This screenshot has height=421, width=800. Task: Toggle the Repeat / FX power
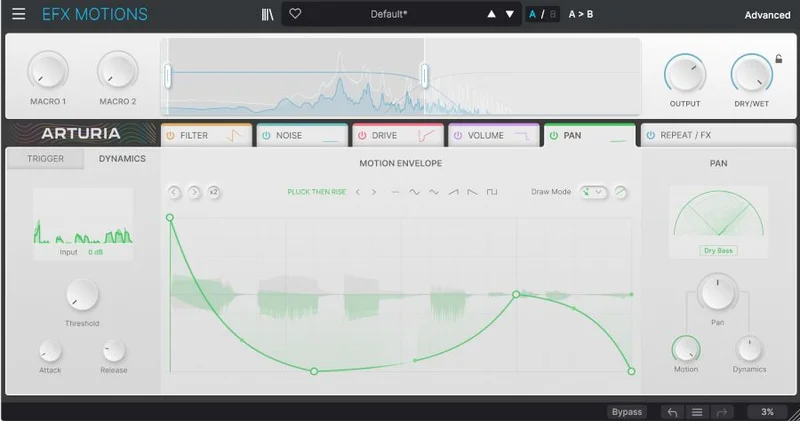tap(650, 136)
